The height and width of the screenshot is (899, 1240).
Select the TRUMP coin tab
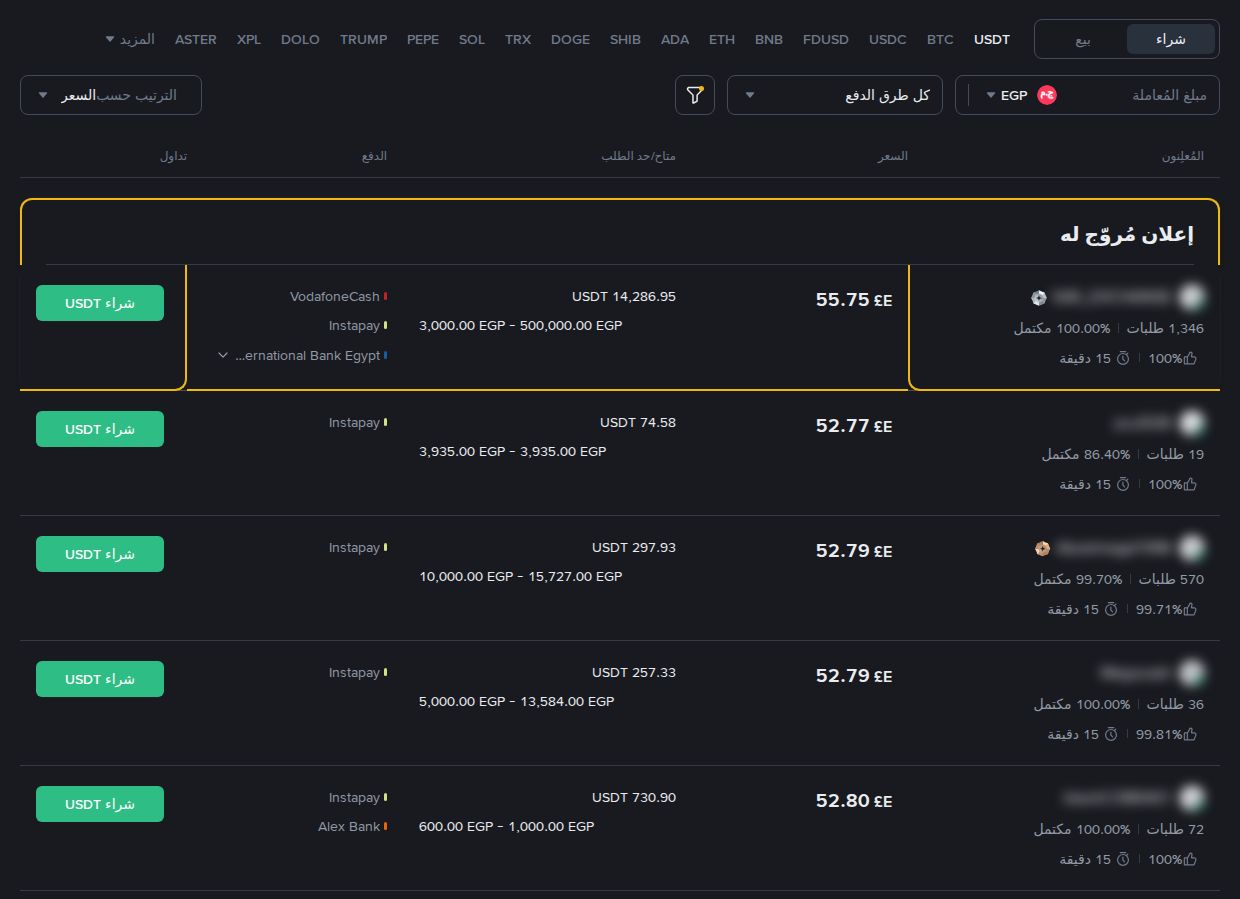[364, 40]
